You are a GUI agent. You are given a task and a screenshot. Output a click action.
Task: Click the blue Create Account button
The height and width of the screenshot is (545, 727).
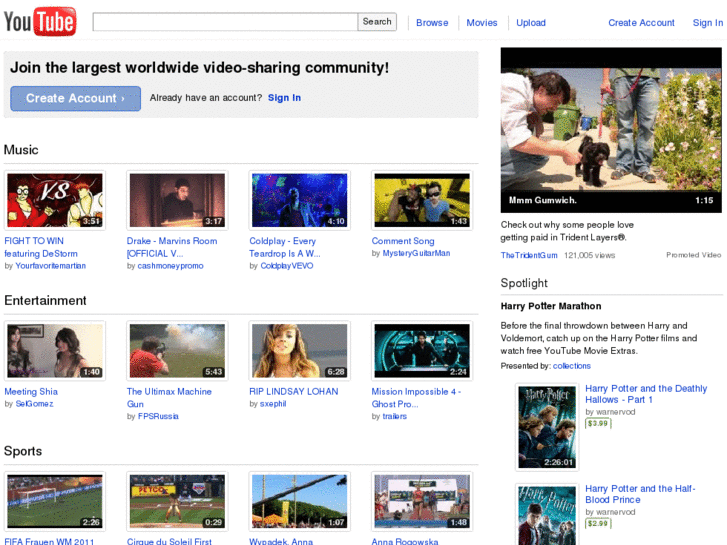point(75,98)
